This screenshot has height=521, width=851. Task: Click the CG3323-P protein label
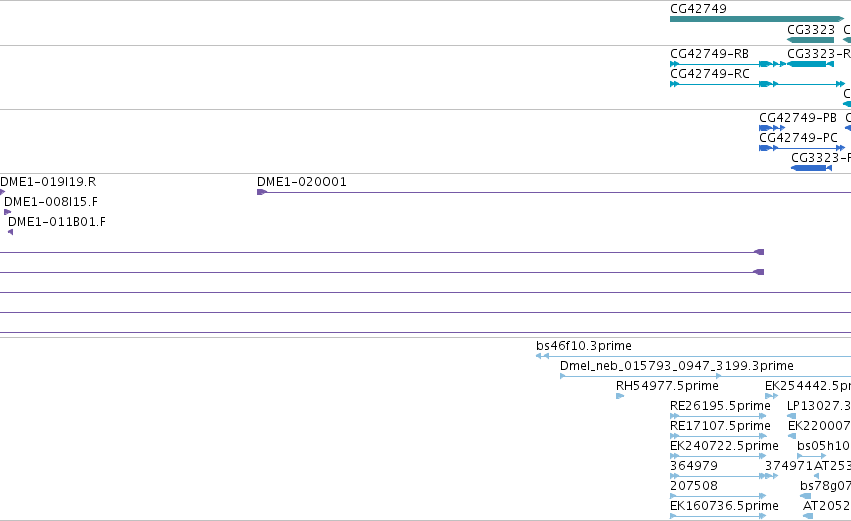click(x=821, y=158)
